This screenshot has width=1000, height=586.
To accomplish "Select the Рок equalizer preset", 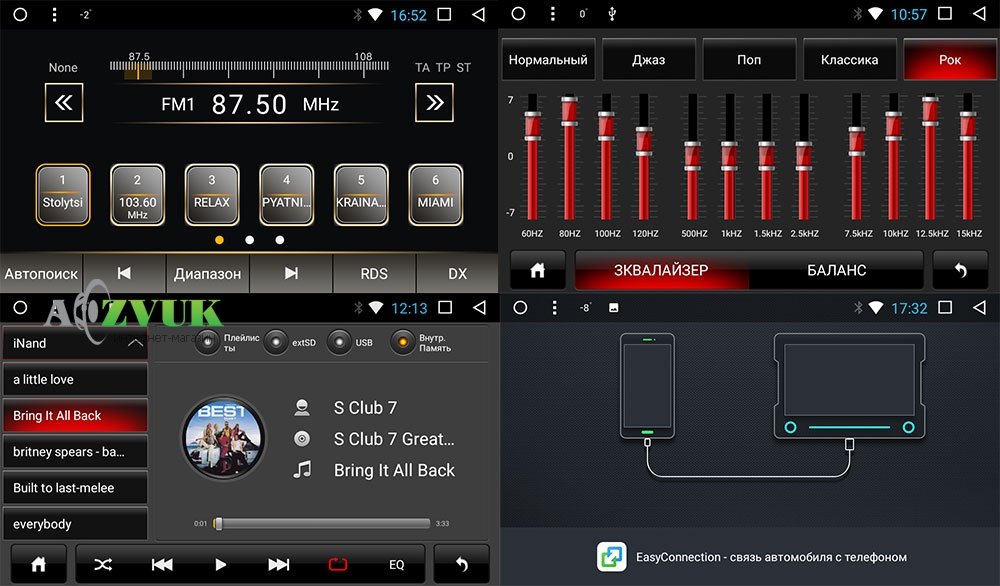I will pyautogui.click(x=950, y=59).
